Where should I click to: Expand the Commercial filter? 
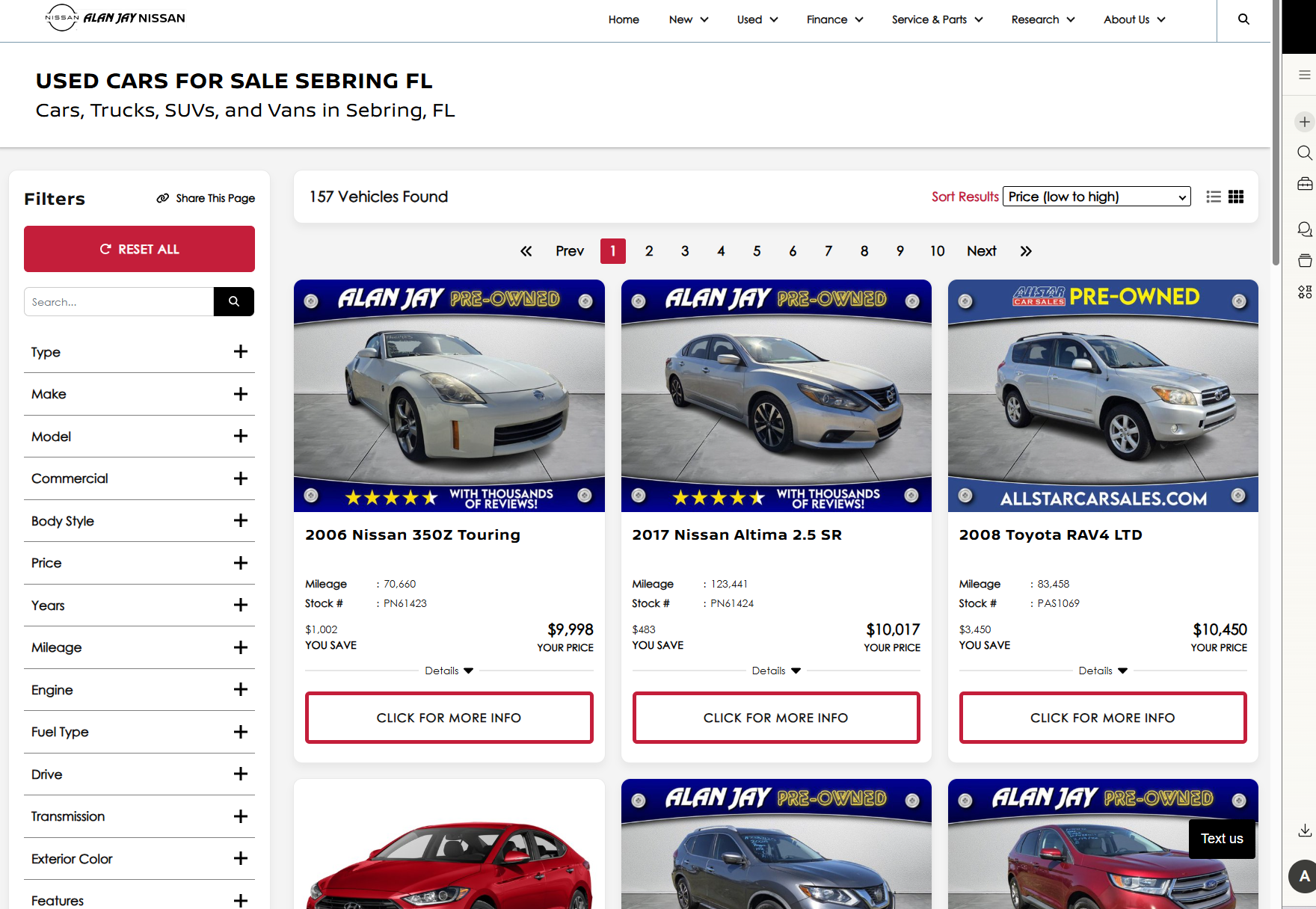[139, 478]
